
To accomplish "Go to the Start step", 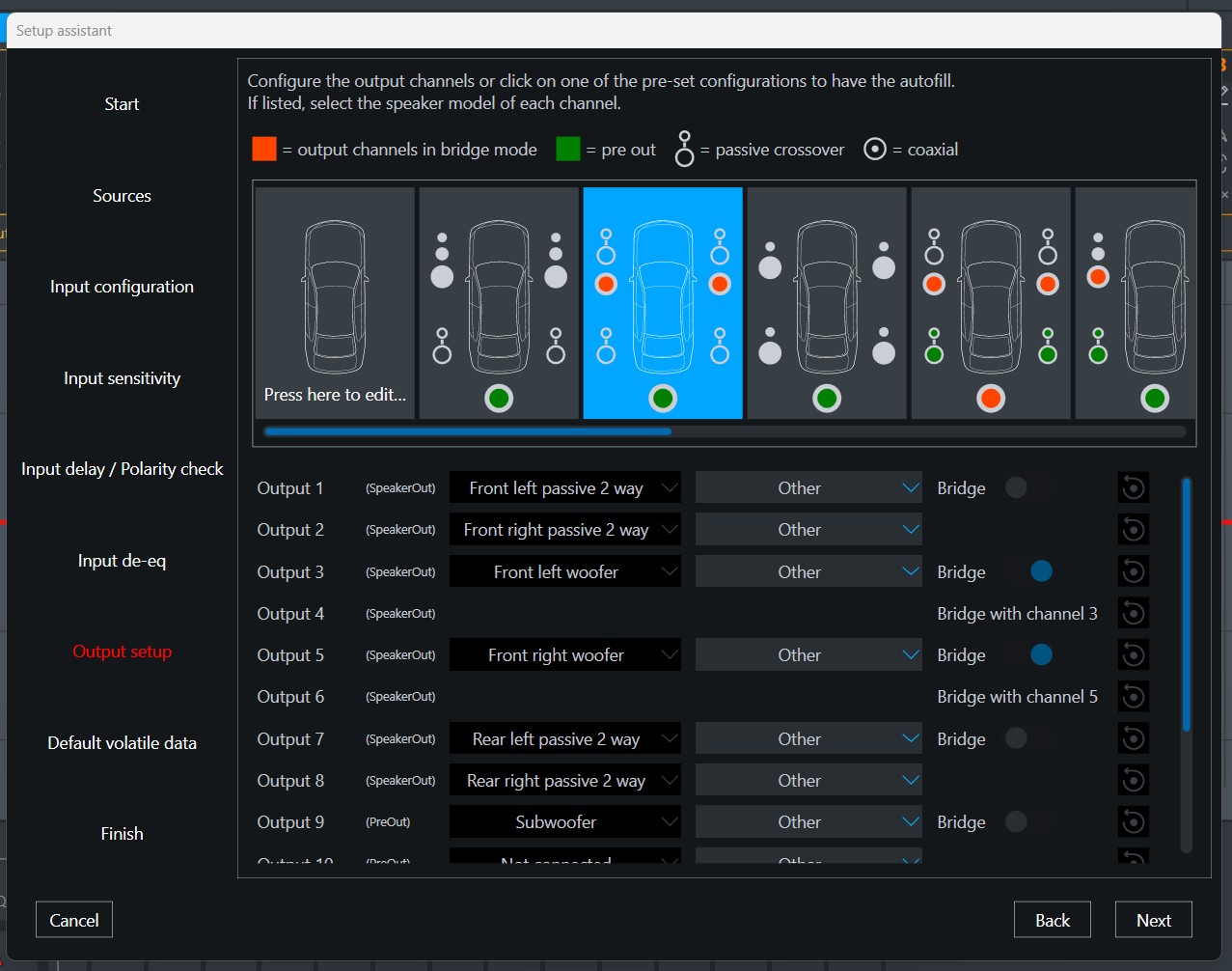I will 122,104.
